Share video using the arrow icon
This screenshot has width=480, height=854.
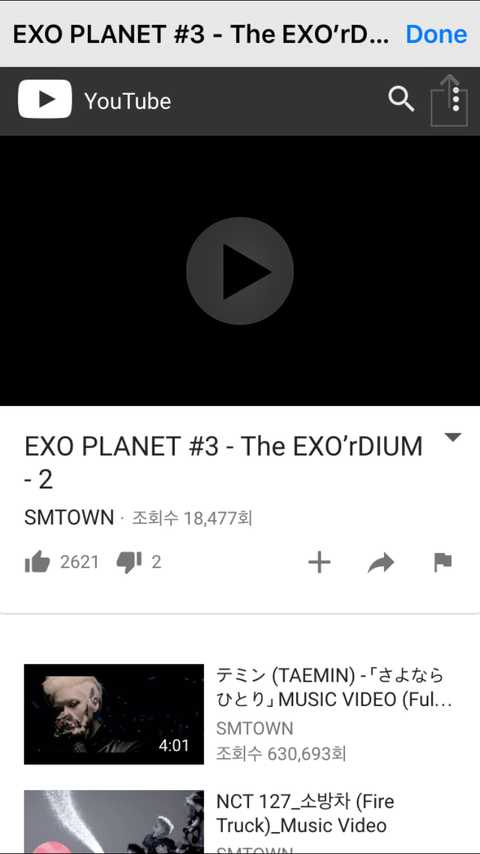pos(381,563)
